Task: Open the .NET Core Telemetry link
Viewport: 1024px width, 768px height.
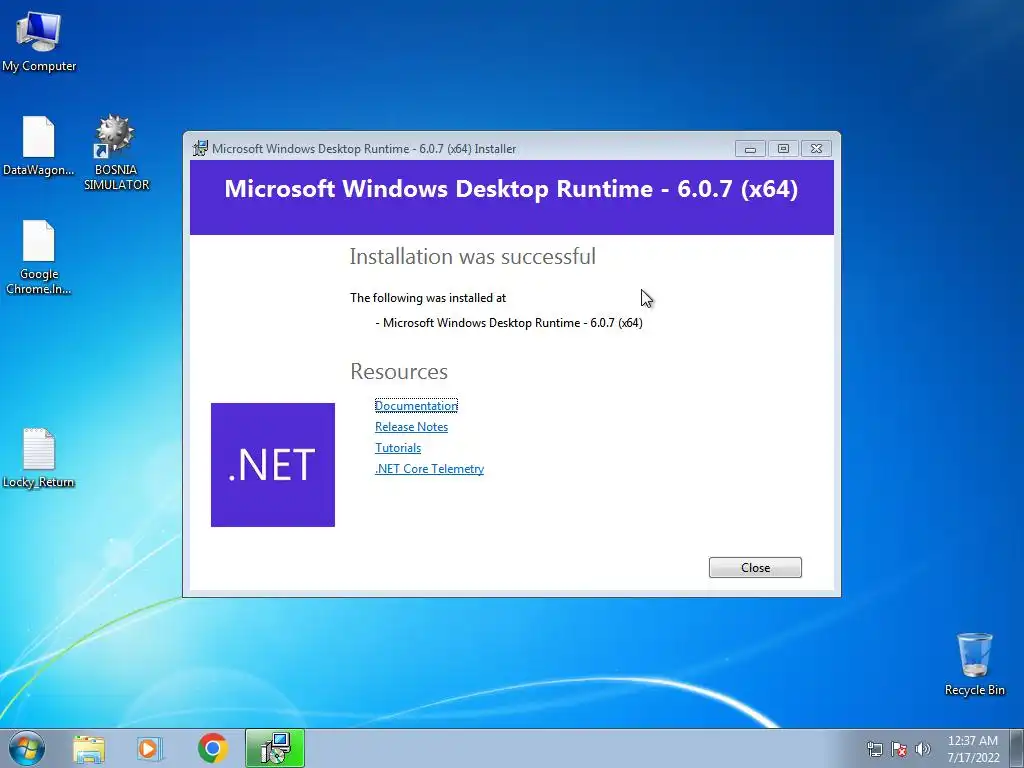Action: click(430, 468)
